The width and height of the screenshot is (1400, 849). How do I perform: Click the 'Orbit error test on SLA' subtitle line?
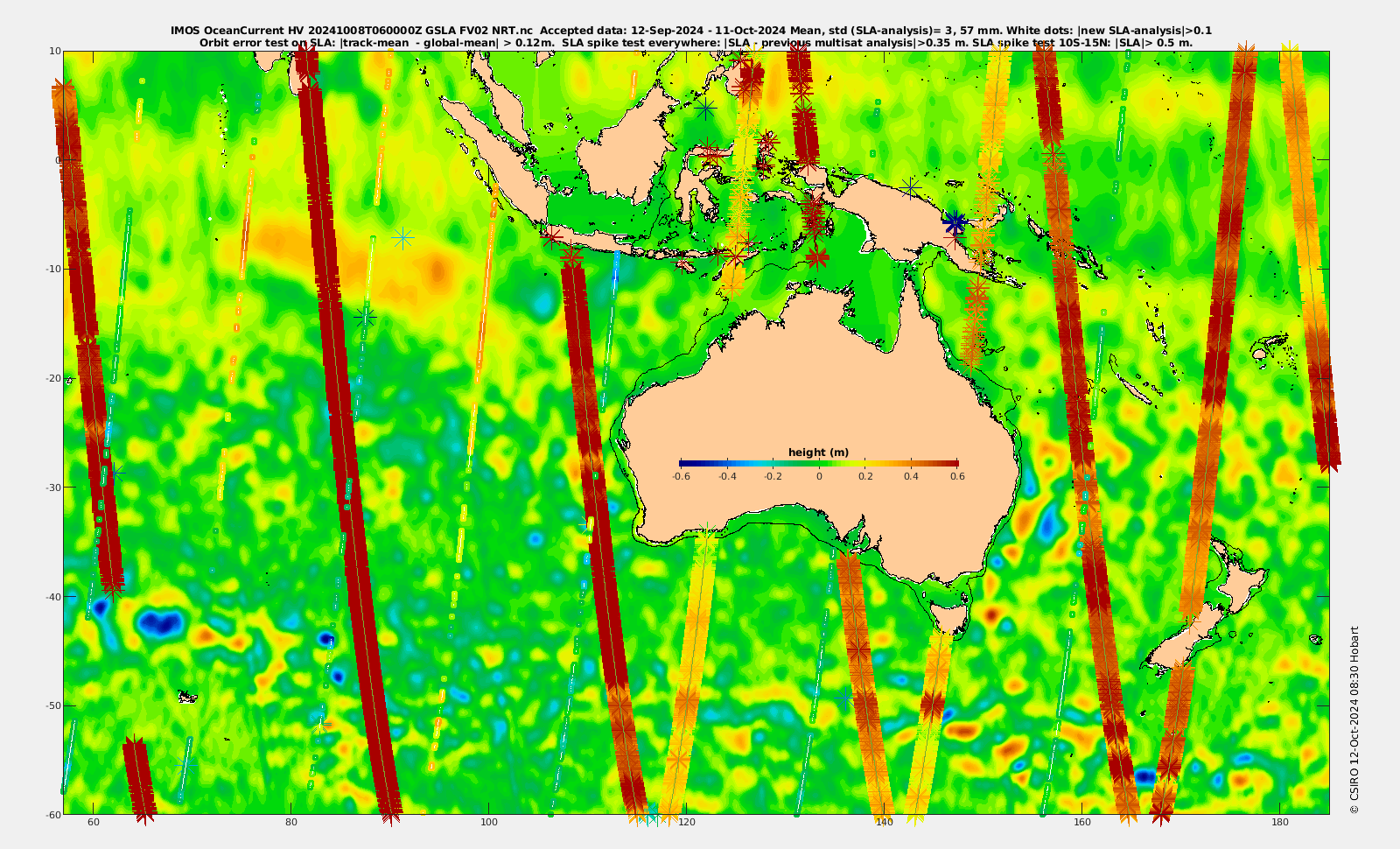[x=696, y=42]
